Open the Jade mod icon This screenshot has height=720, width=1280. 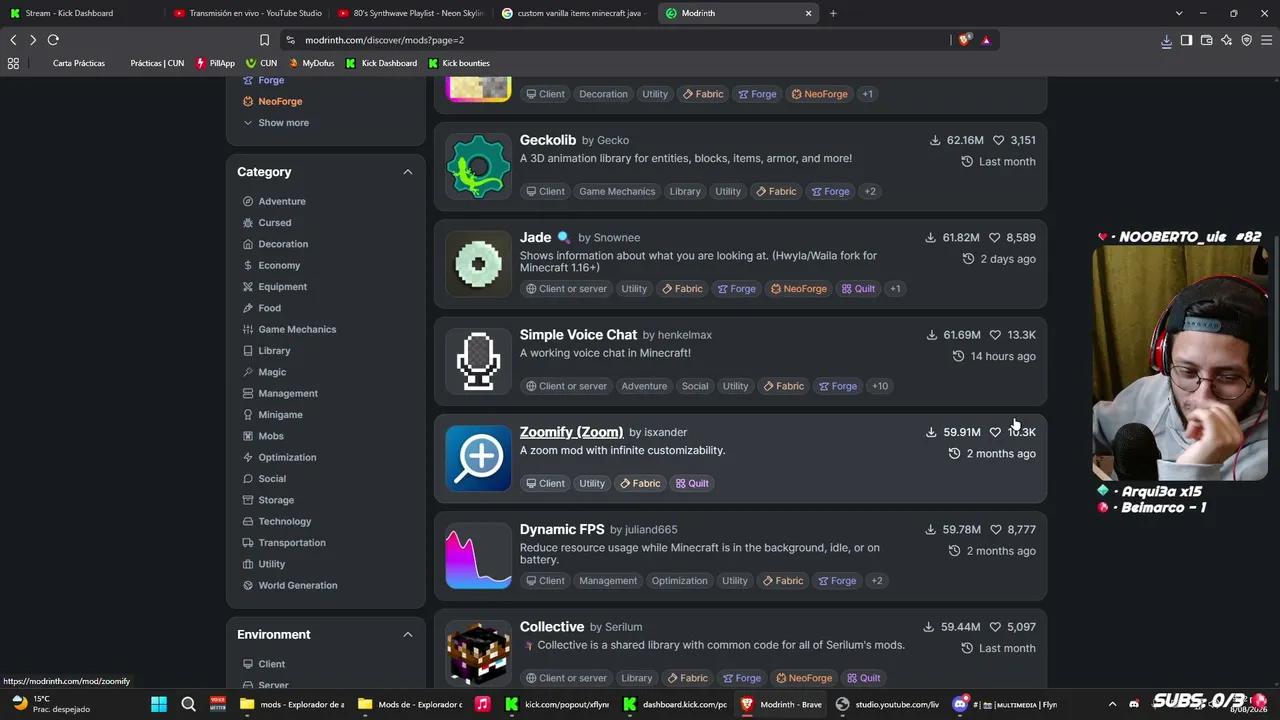tap(478, 263)
